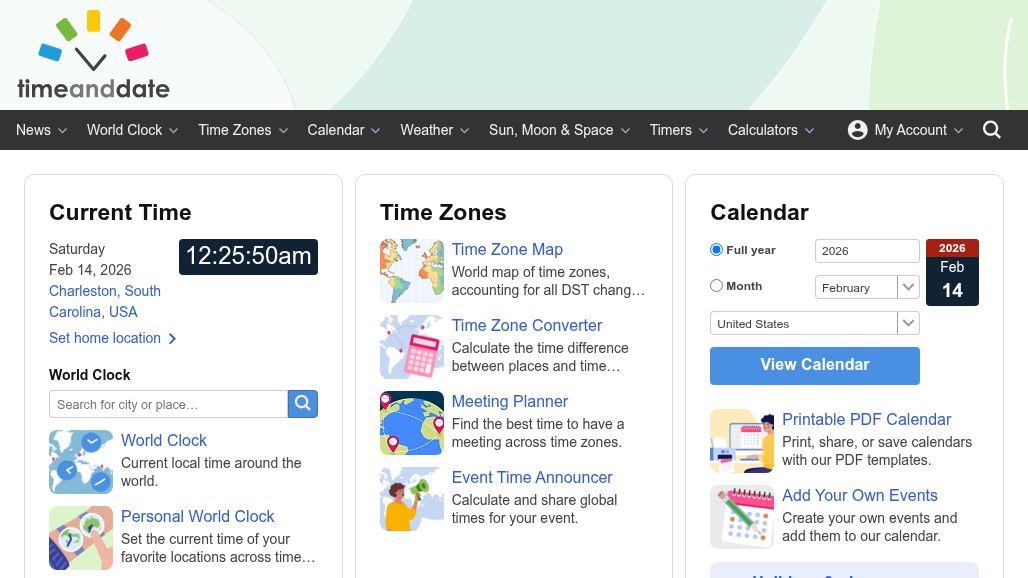This screenshot has width=1028, height=578.
Task: Follow the Set home location link
Action: click(112, 338)
